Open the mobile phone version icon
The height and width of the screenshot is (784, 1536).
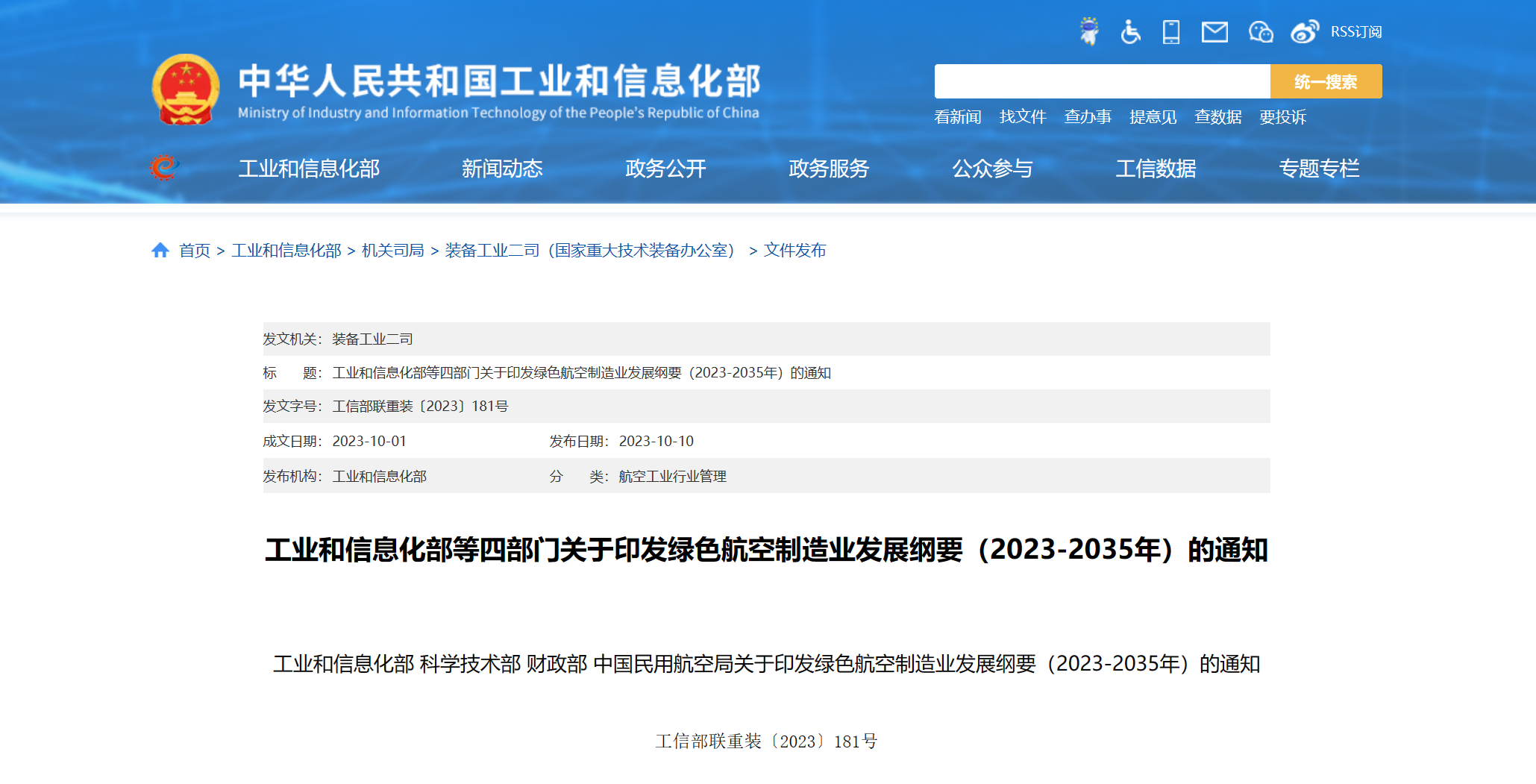point(1171,31)
